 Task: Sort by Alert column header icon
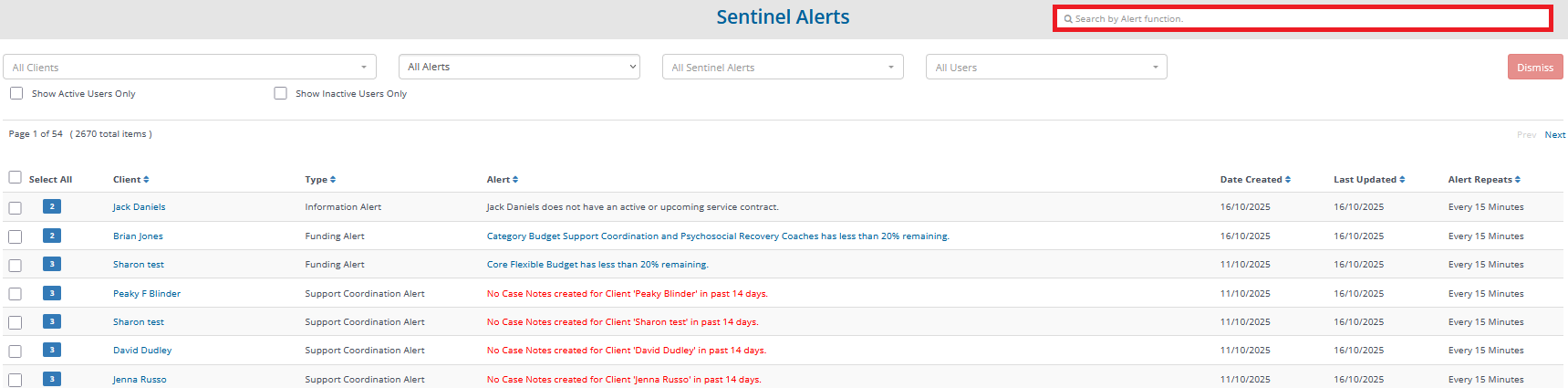point(515,180)
